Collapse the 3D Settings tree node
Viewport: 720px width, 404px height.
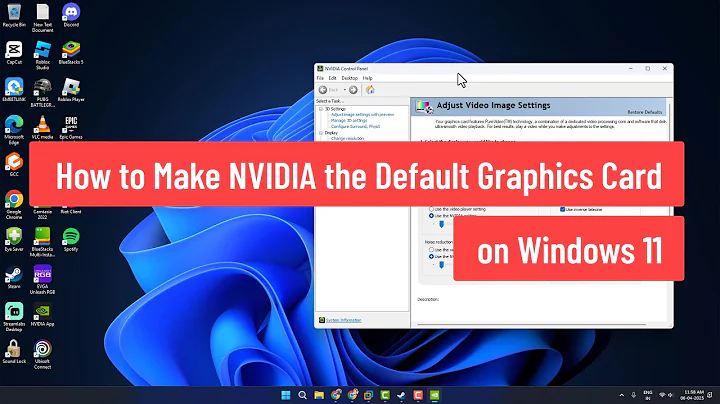point(321,109)
